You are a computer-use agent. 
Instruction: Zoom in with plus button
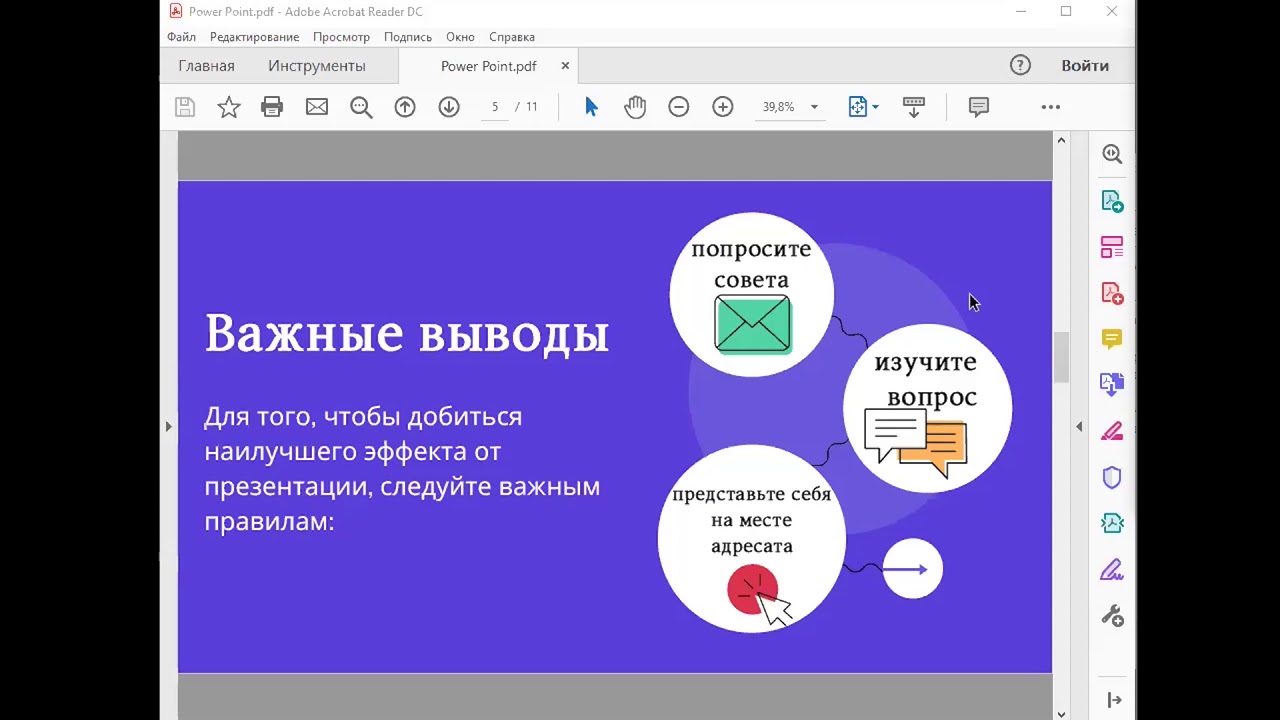[x=723, y=107]
